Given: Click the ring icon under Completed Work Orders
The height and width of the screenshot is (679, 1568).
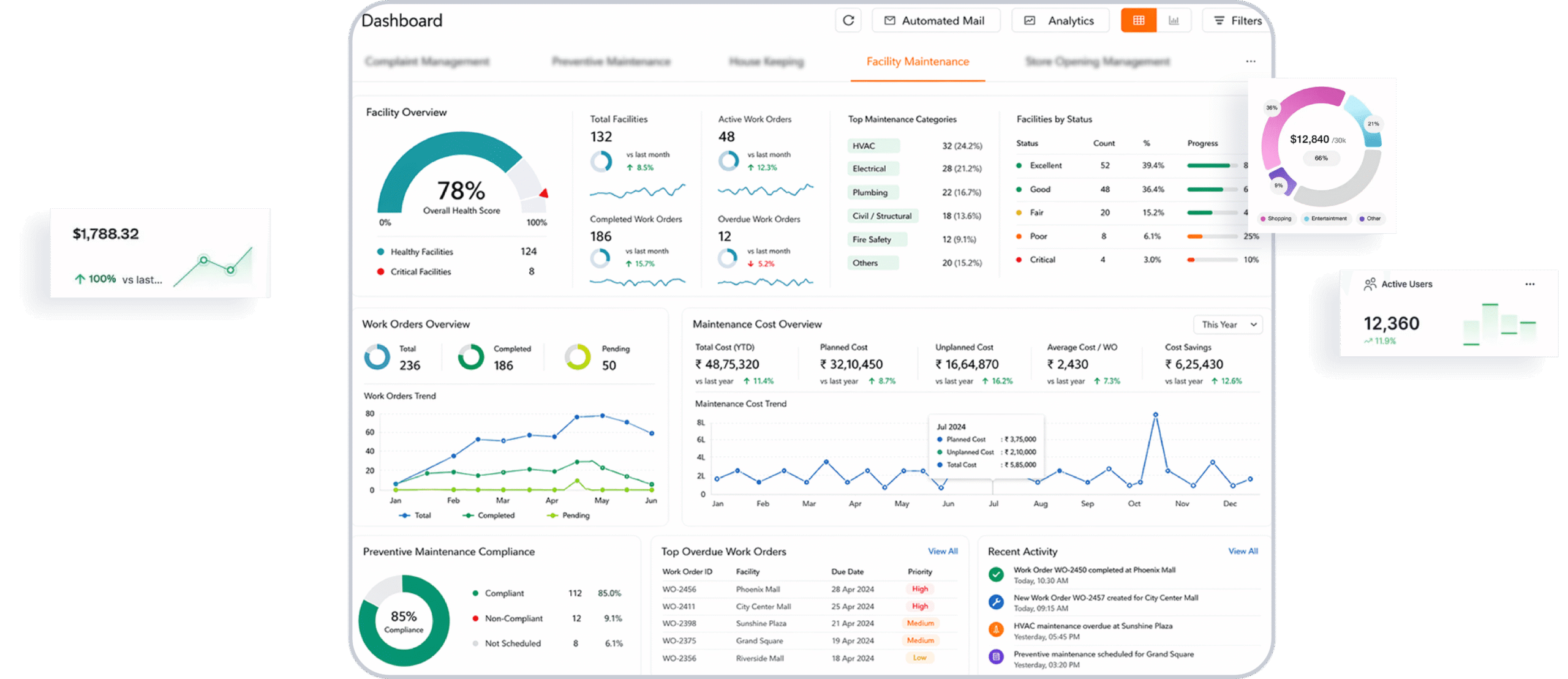Looking at the screenshot, I should (x=600, y=258).
